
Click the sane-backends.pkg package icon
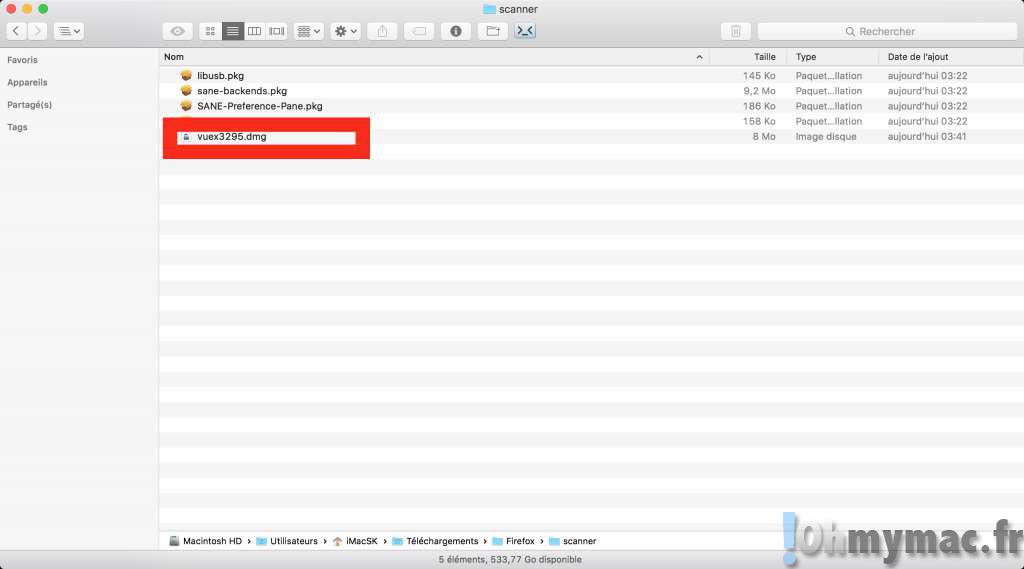click(x=186, y=91)
